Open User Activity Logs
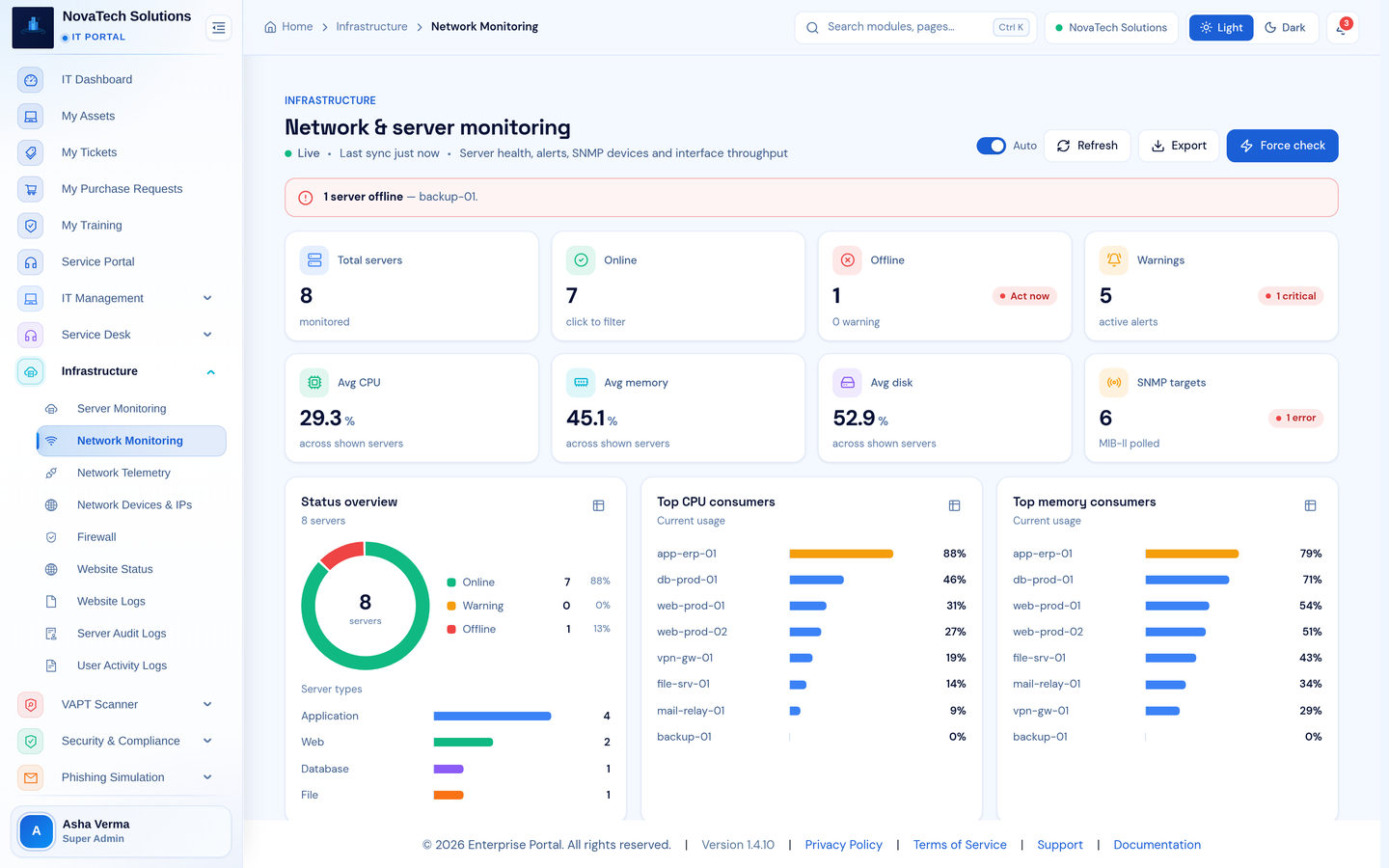 pos(131,666)
